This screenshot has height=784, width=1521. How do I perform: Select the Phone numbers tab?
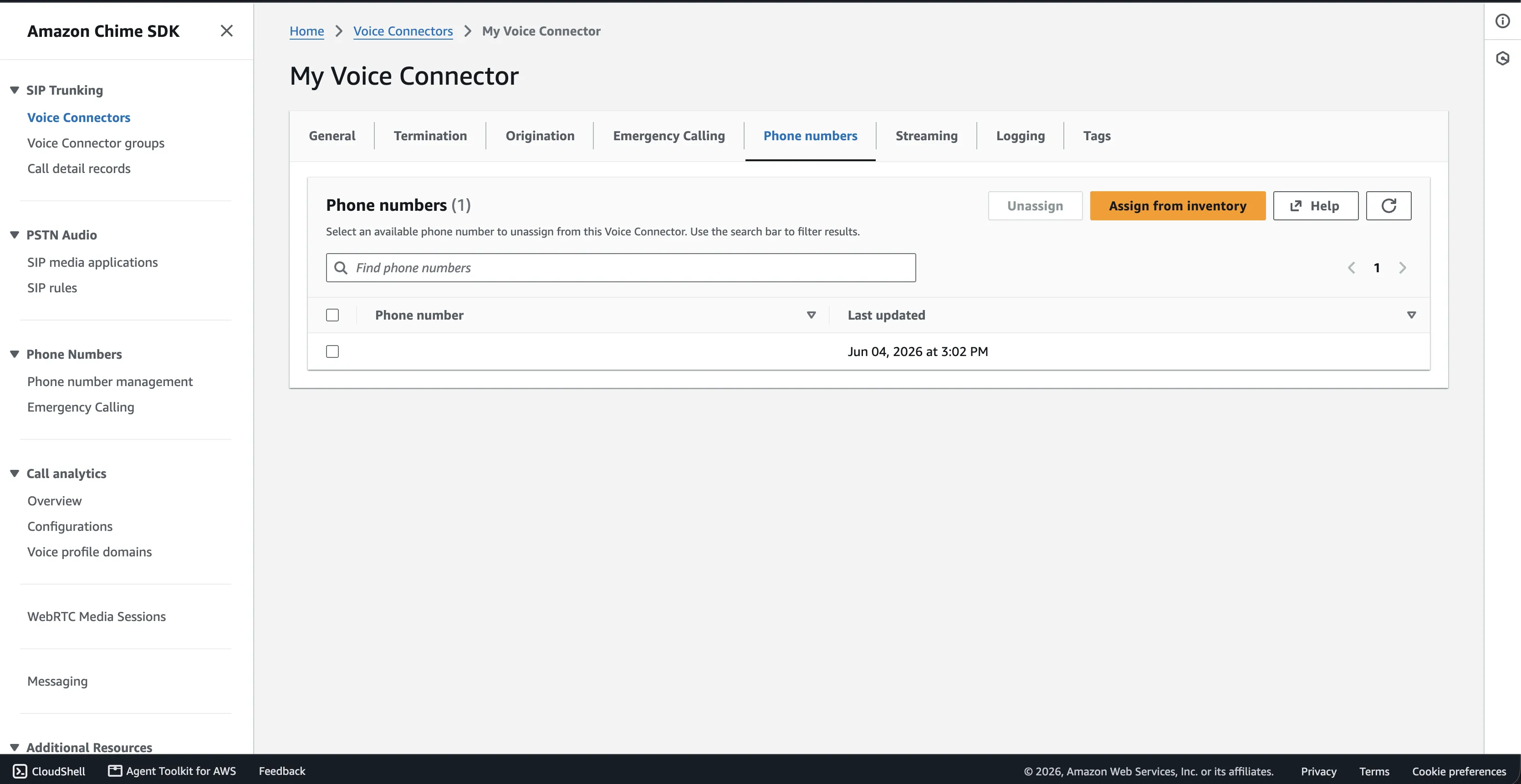810,136
